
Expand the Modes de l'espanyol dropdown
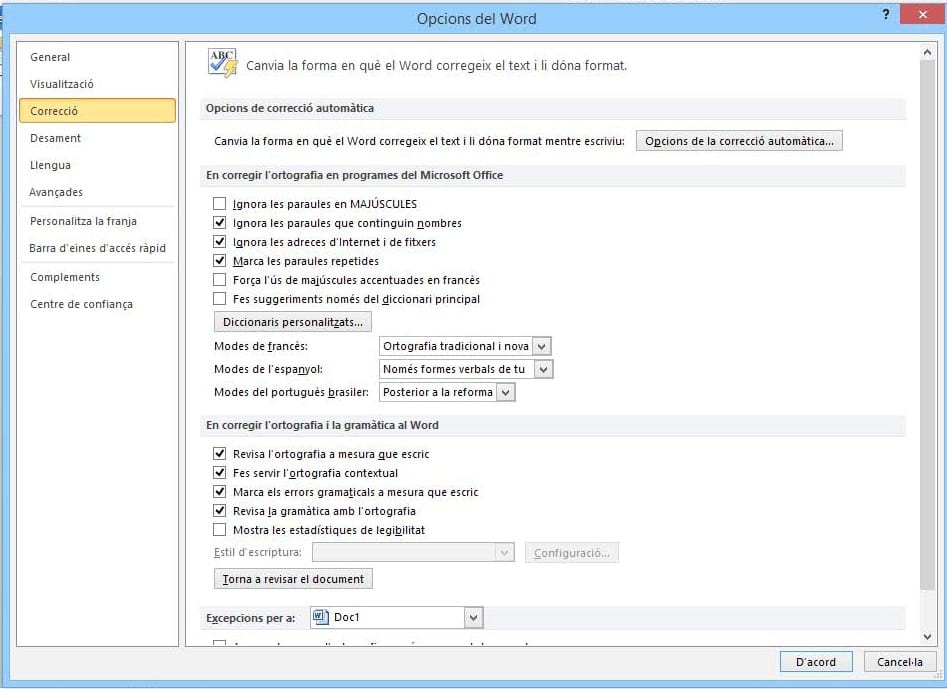543,369
